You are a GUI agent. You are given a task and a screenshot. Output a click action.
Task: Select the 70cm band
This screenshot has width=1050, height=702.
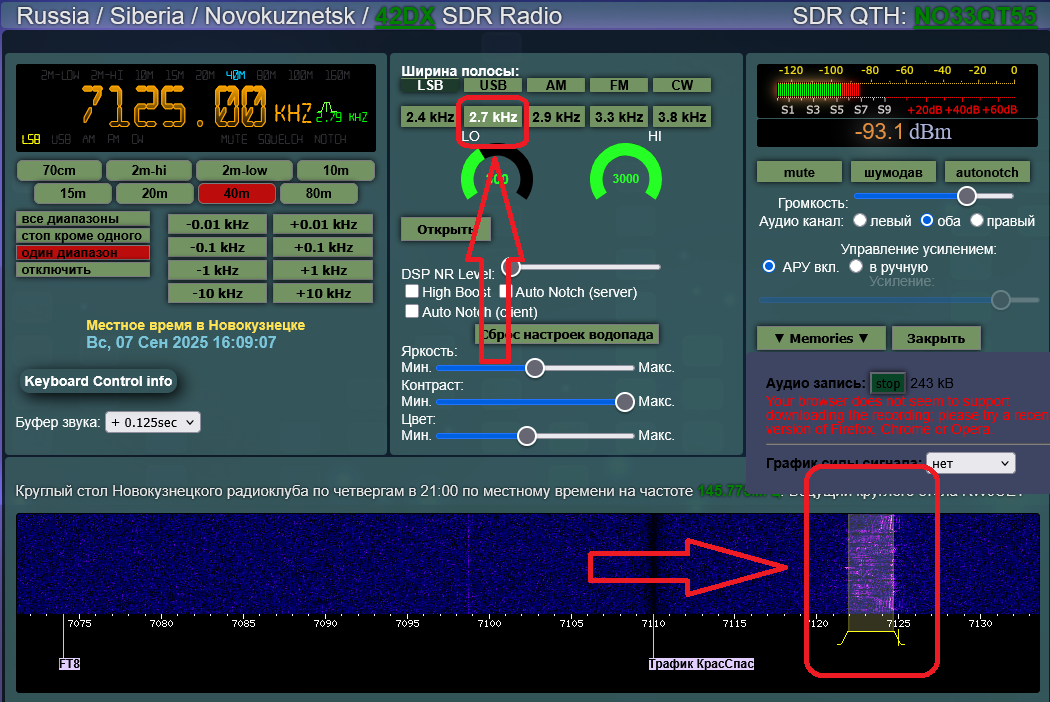click(59, 171)
